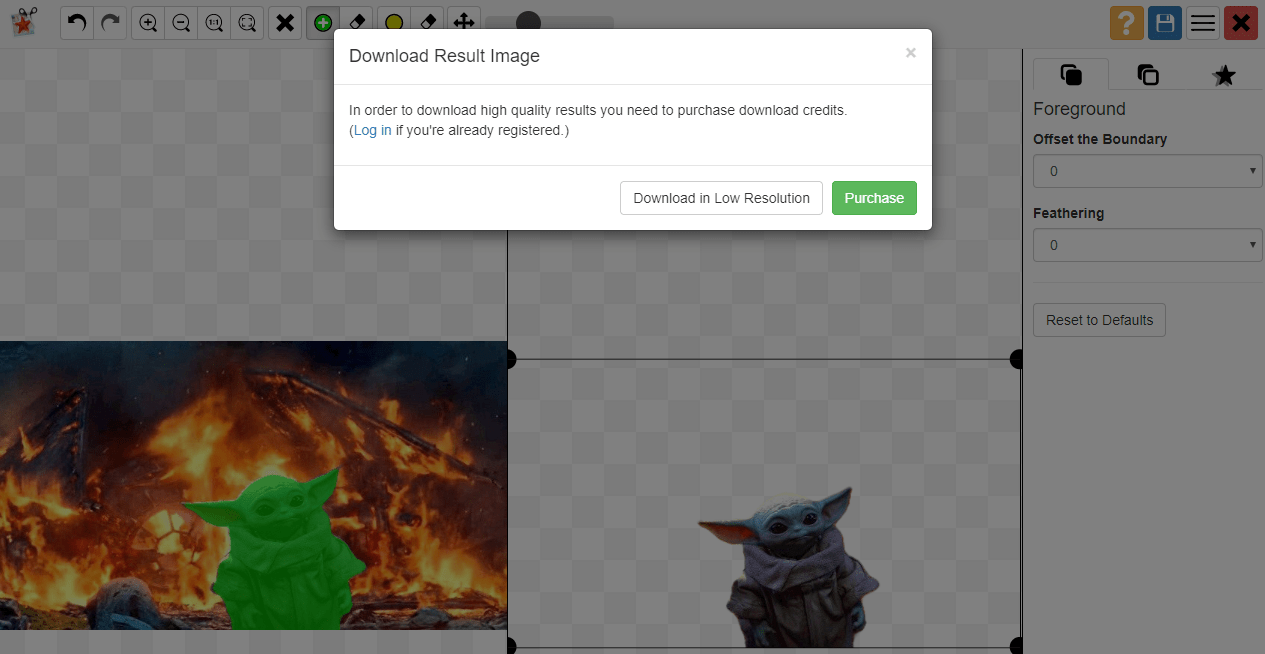This screenshot has width=1265, height=654.
Task: Switch to the star Shadow tab
Action: point(1224,75)
